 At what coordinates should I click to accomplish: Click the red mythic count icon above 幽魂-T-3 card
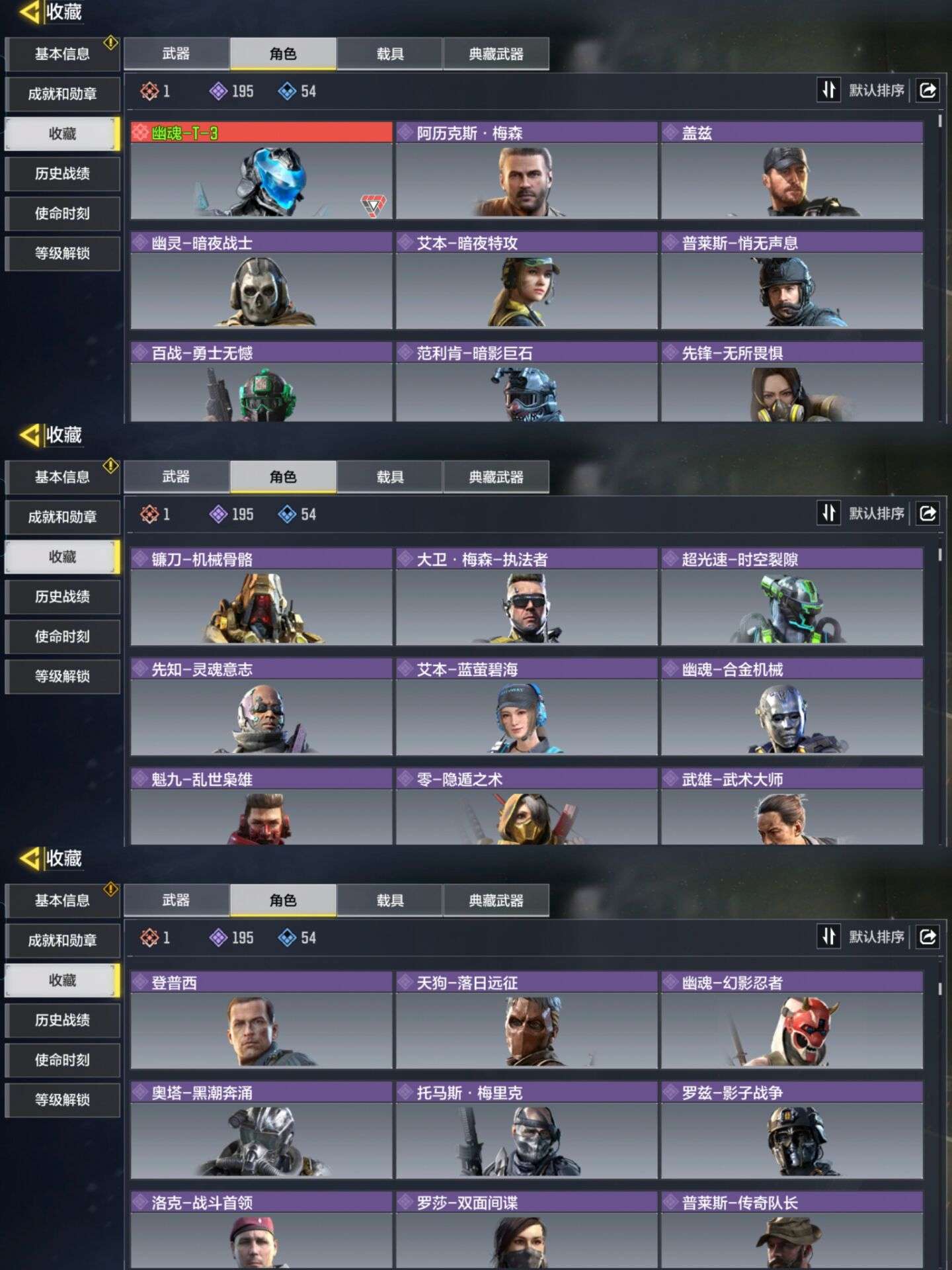(x=149, y=91)
